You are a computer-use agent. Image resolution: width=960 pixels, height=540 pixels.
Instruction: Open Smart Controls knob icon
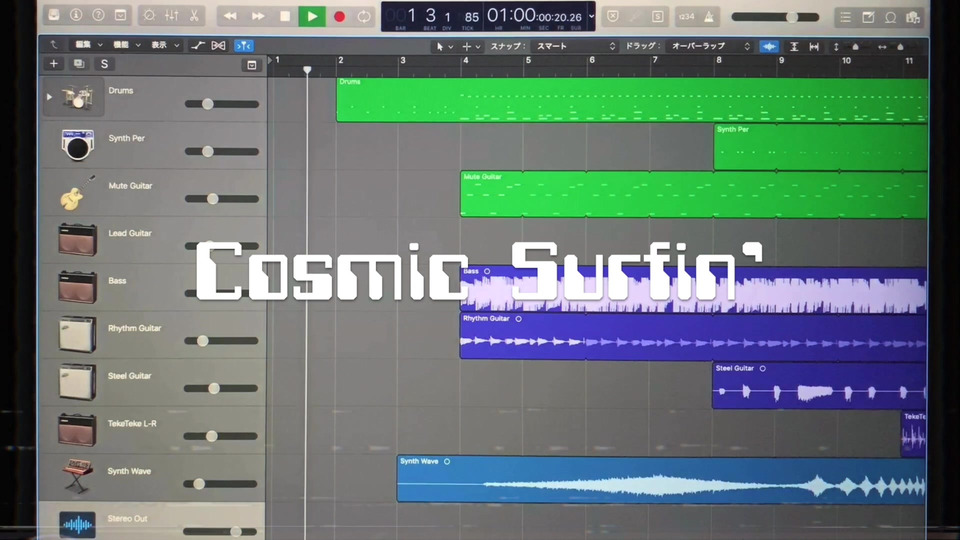point(149,16)
